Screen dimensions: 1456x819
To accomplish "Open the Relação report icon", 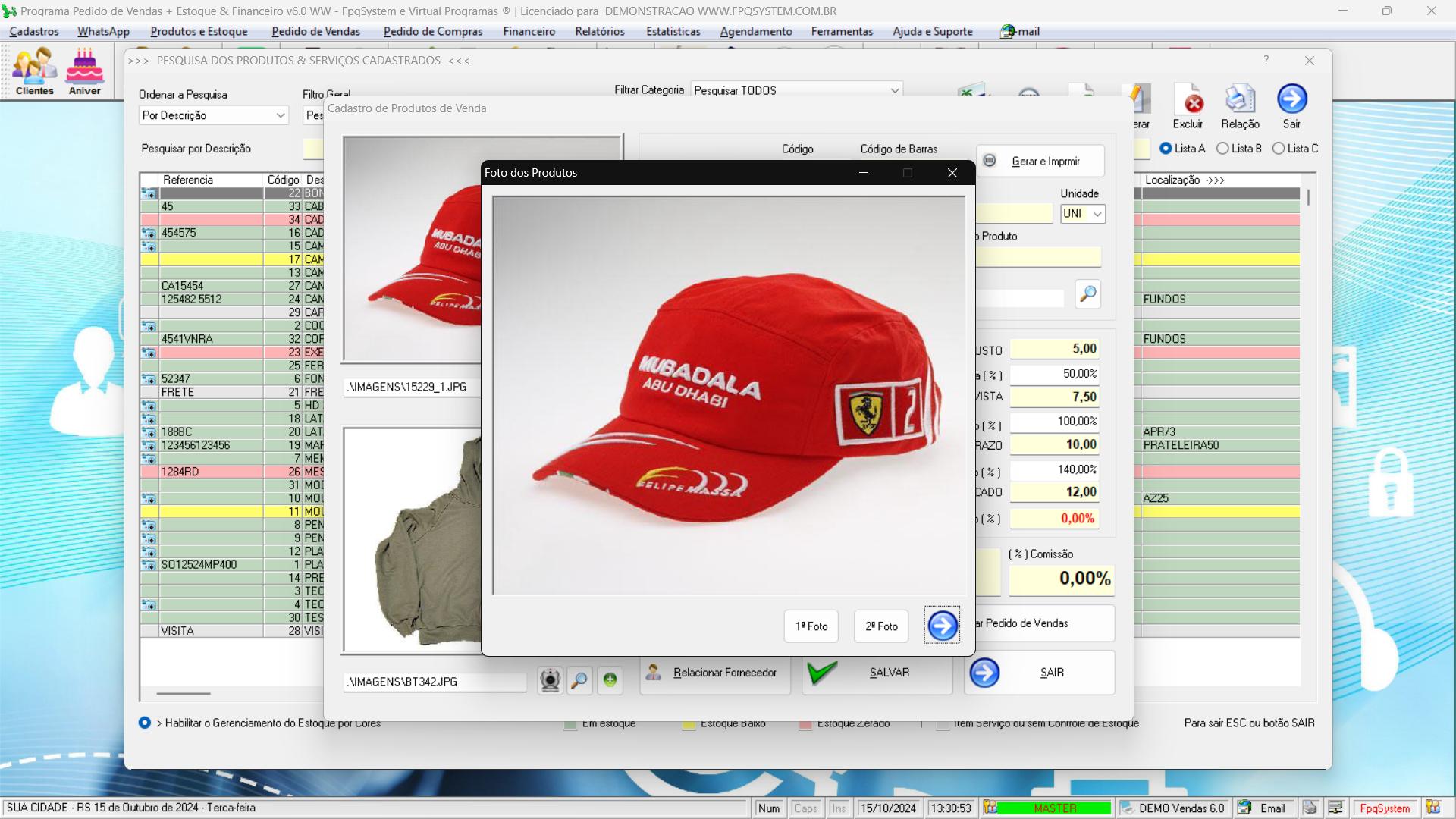I will coord(1240,106).
